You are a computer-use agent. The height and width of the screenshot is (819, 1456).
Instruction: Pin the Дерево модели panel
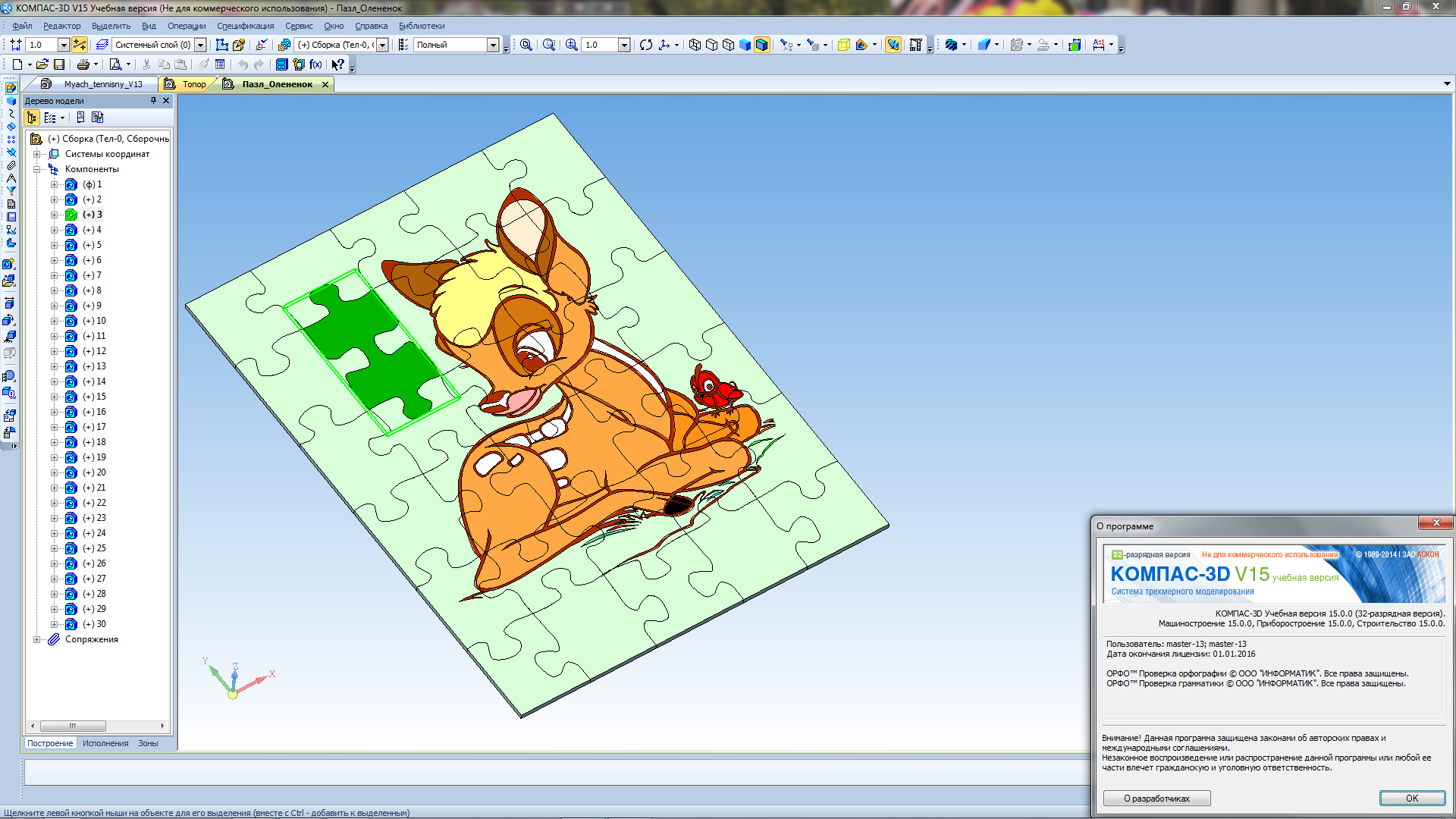coord(153,101)
